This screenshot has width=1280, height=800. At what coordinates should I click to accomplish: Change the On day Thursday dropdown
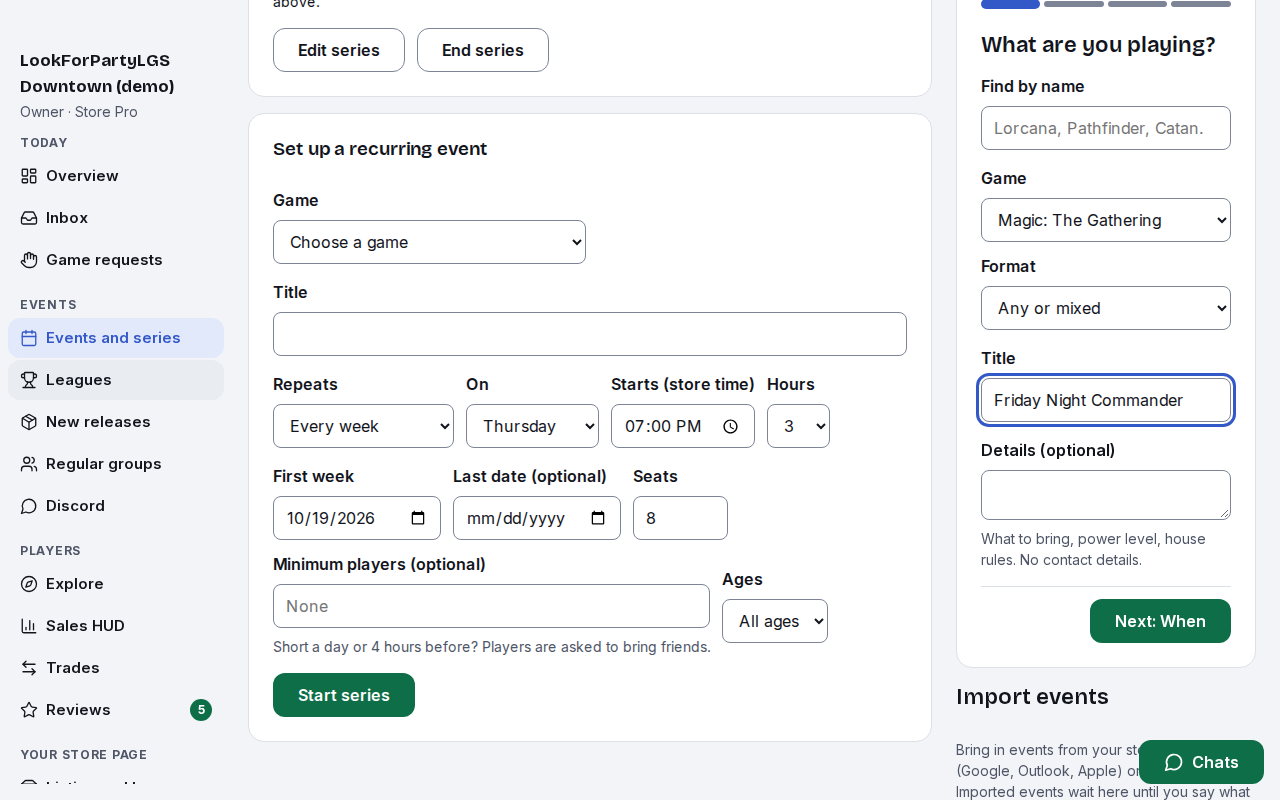pos(532,426)
